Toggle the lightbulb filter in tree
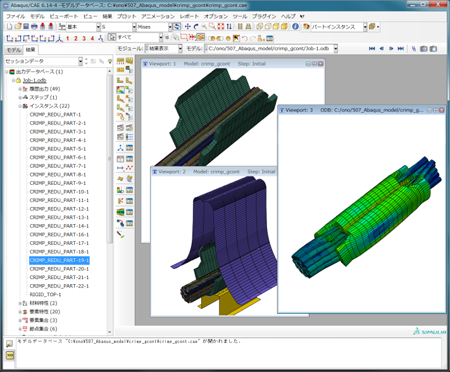450x372 pixels. coord(110,61)
